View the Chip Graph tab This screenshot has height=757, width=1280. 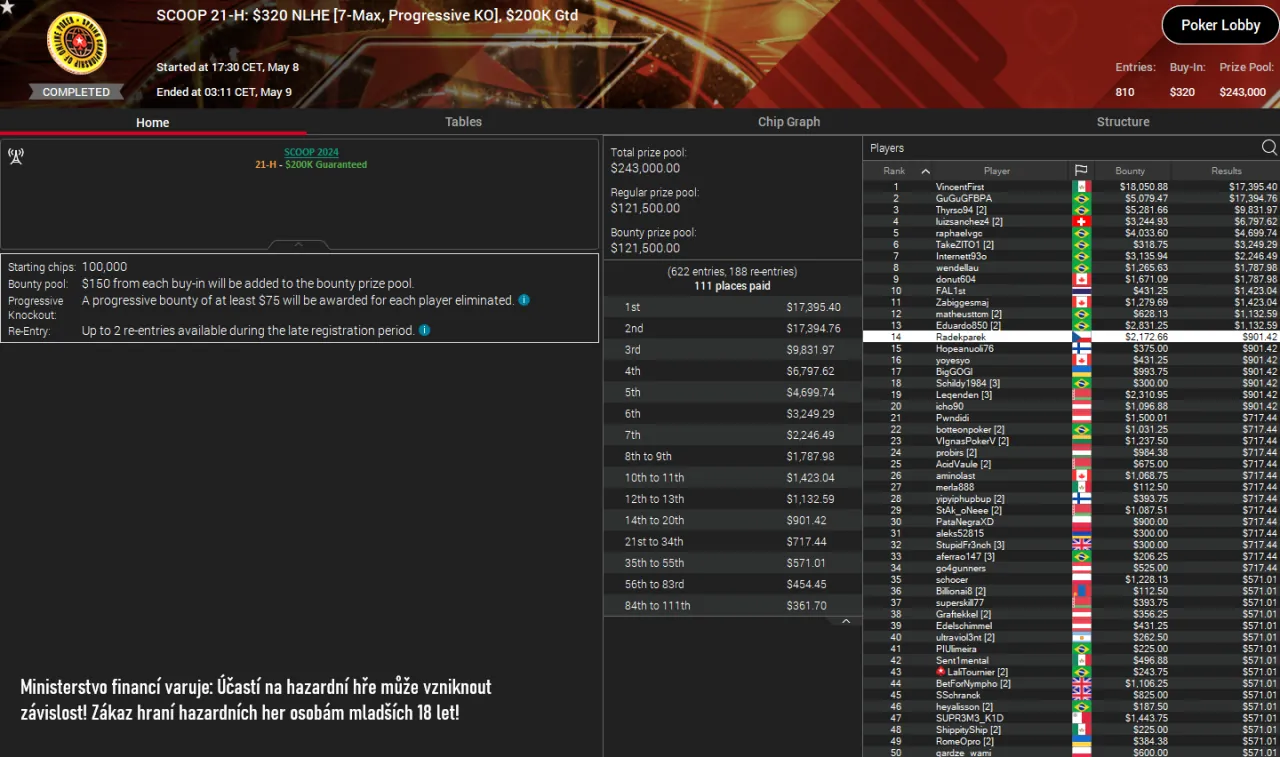(x=789, y=121)
